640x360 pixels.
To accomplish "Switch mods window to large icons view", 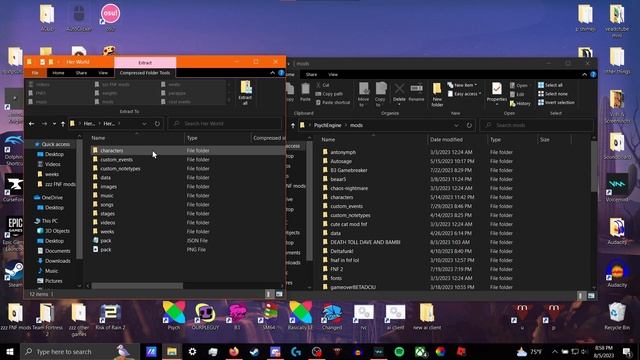I will coord(591,296).
